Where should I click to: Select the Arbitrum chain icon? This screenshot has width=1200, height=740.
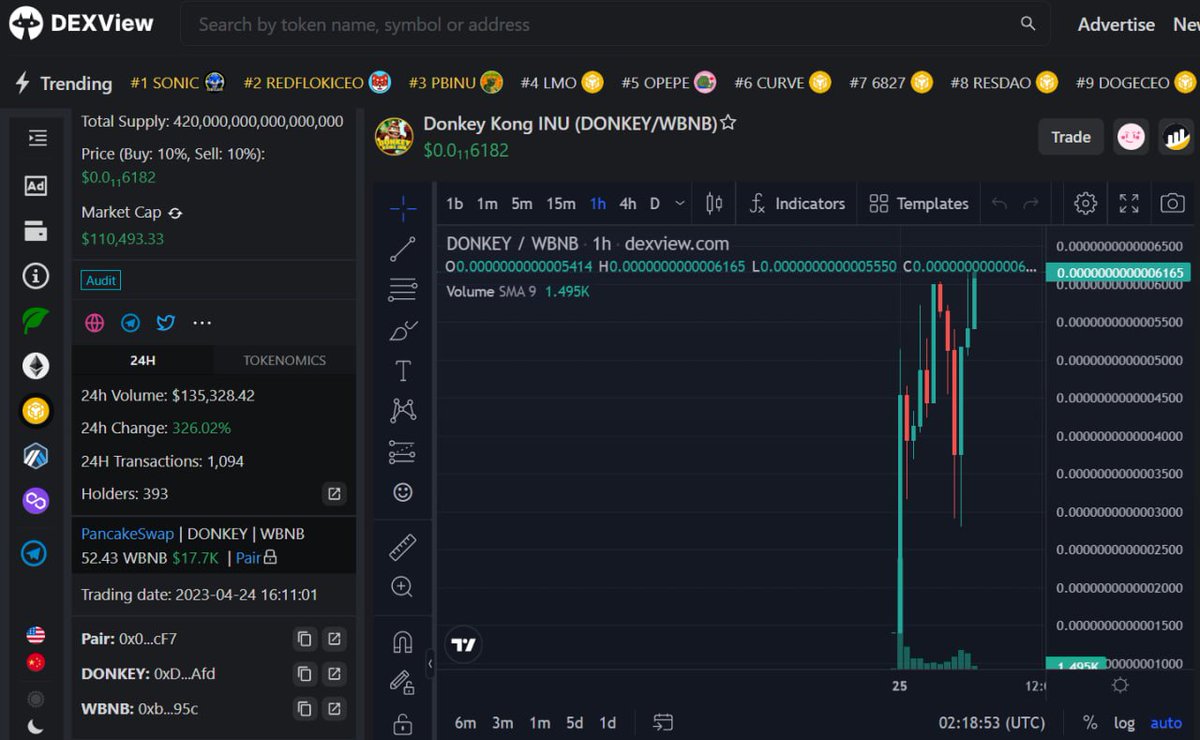coord(36,456)
